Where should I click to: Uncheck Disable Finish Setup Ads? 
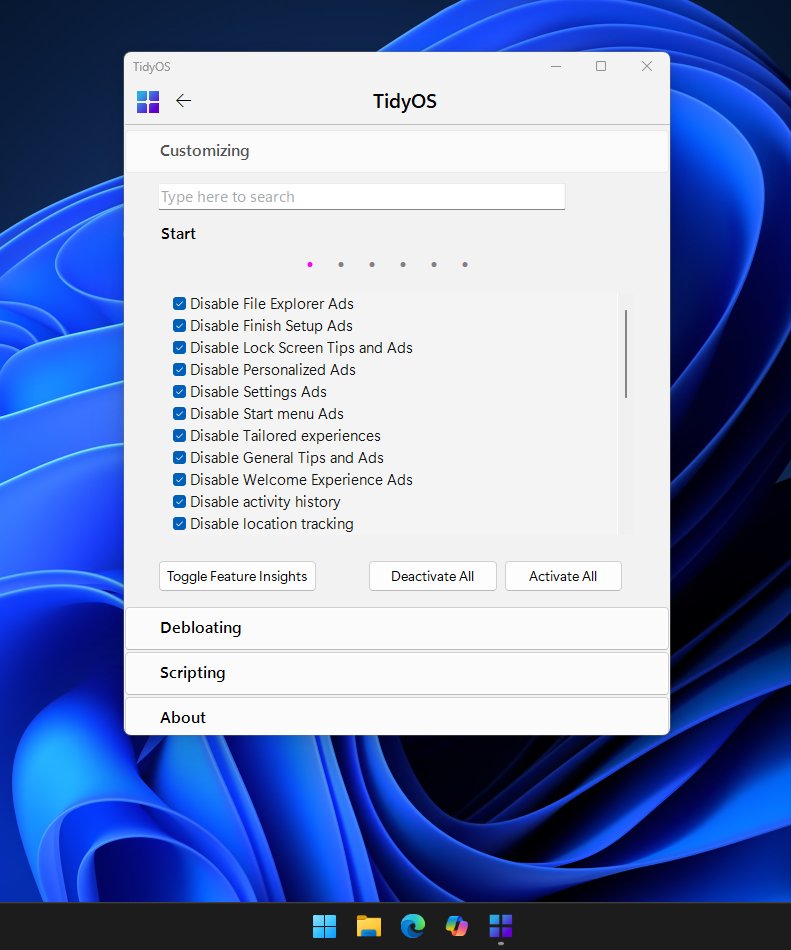pos(179,325)
